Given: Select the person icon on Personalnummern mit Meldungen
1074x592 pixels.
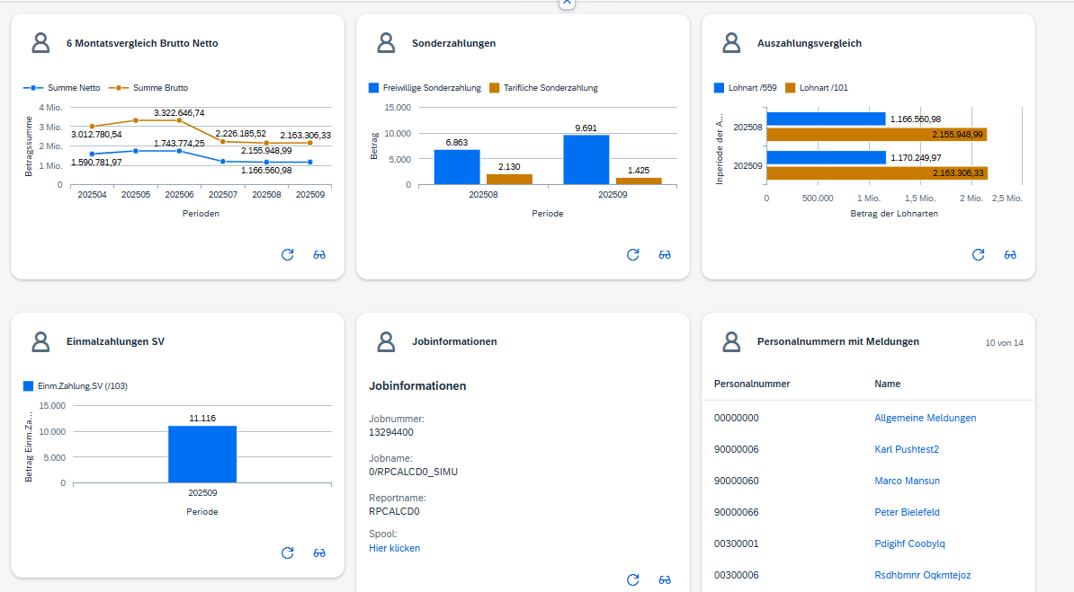Looking at the screenshot, I should pyautogui.click(x=730, y=340).
